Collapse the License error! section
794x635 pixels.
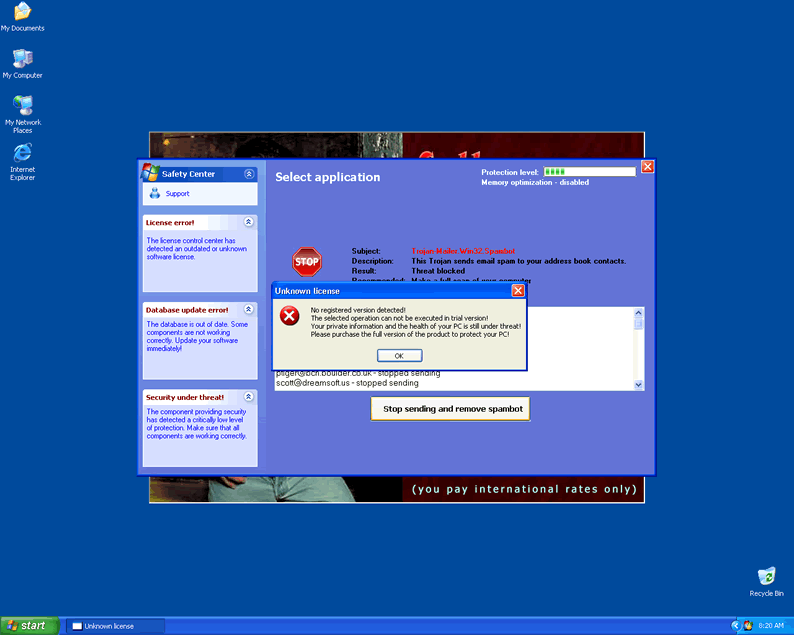coord(249,222)
